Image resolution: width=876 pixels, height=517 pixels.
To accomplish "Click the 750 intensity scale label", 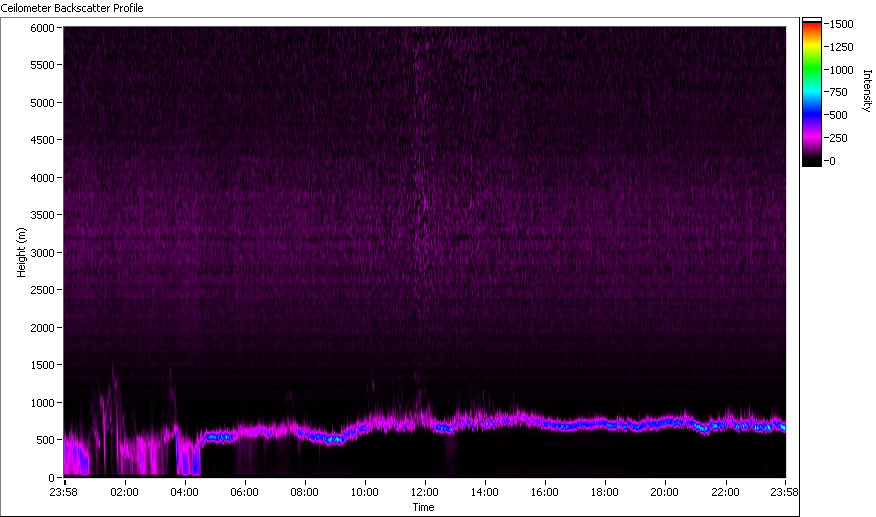I will (x=839, y=92).
